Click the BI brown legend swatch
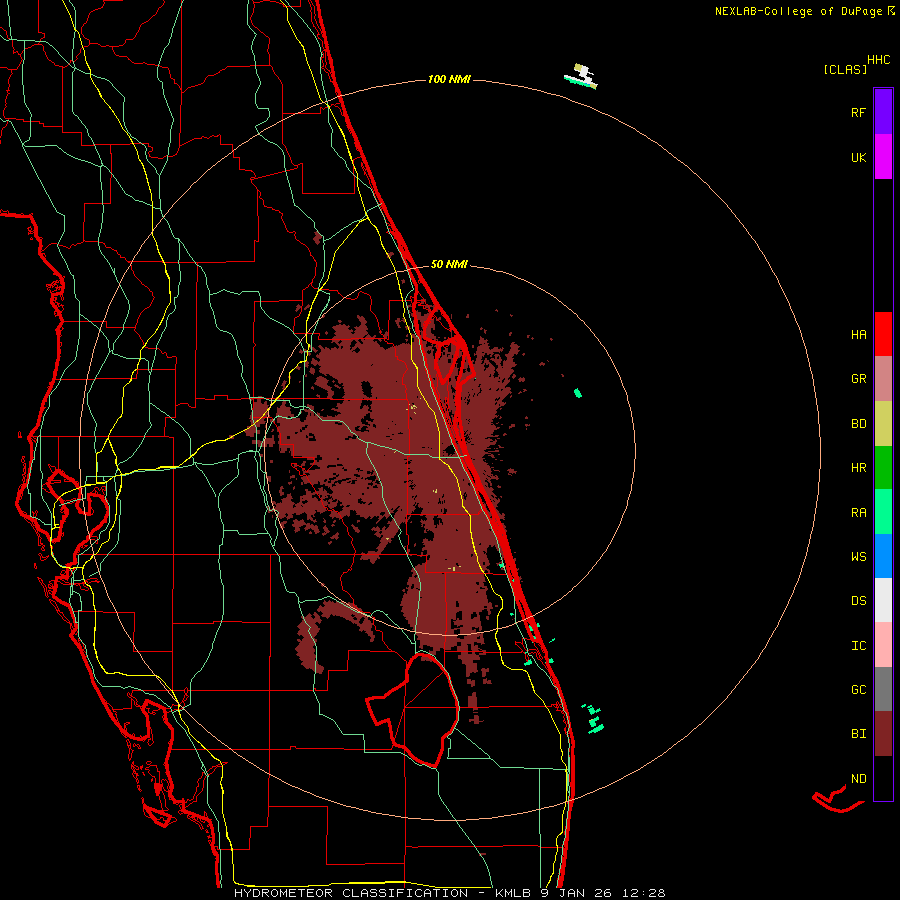 883,734
